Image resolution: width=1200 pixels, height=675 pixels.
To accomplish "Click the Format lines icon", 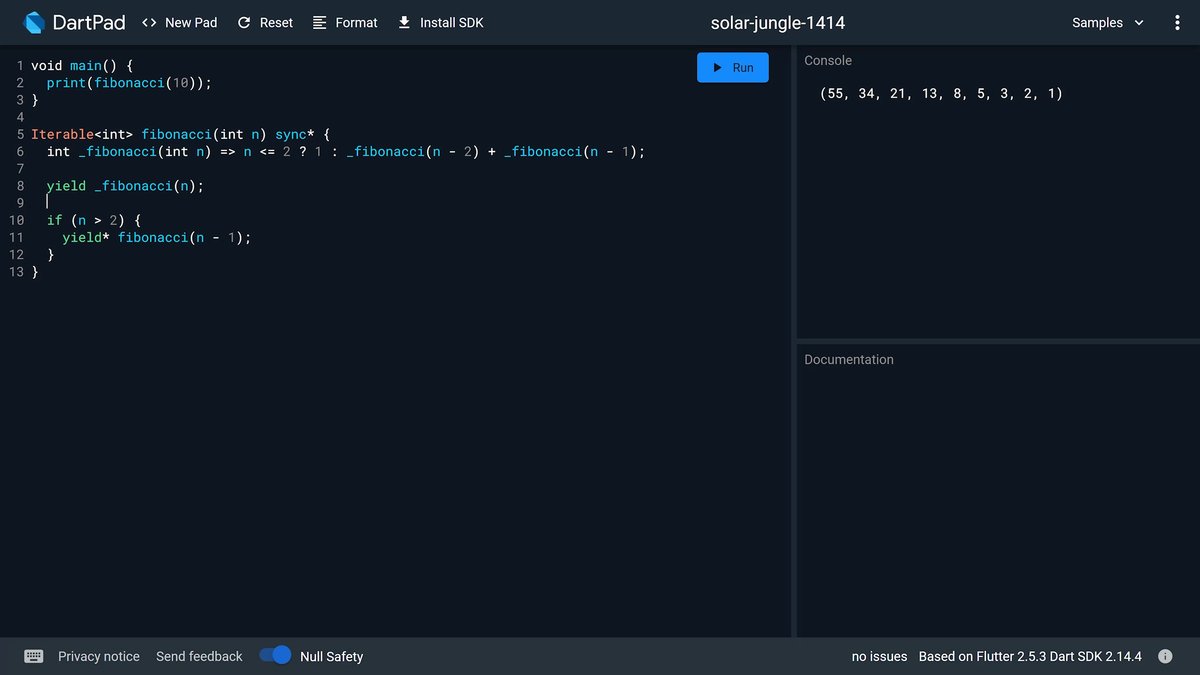I will click(x=320, y=22).
